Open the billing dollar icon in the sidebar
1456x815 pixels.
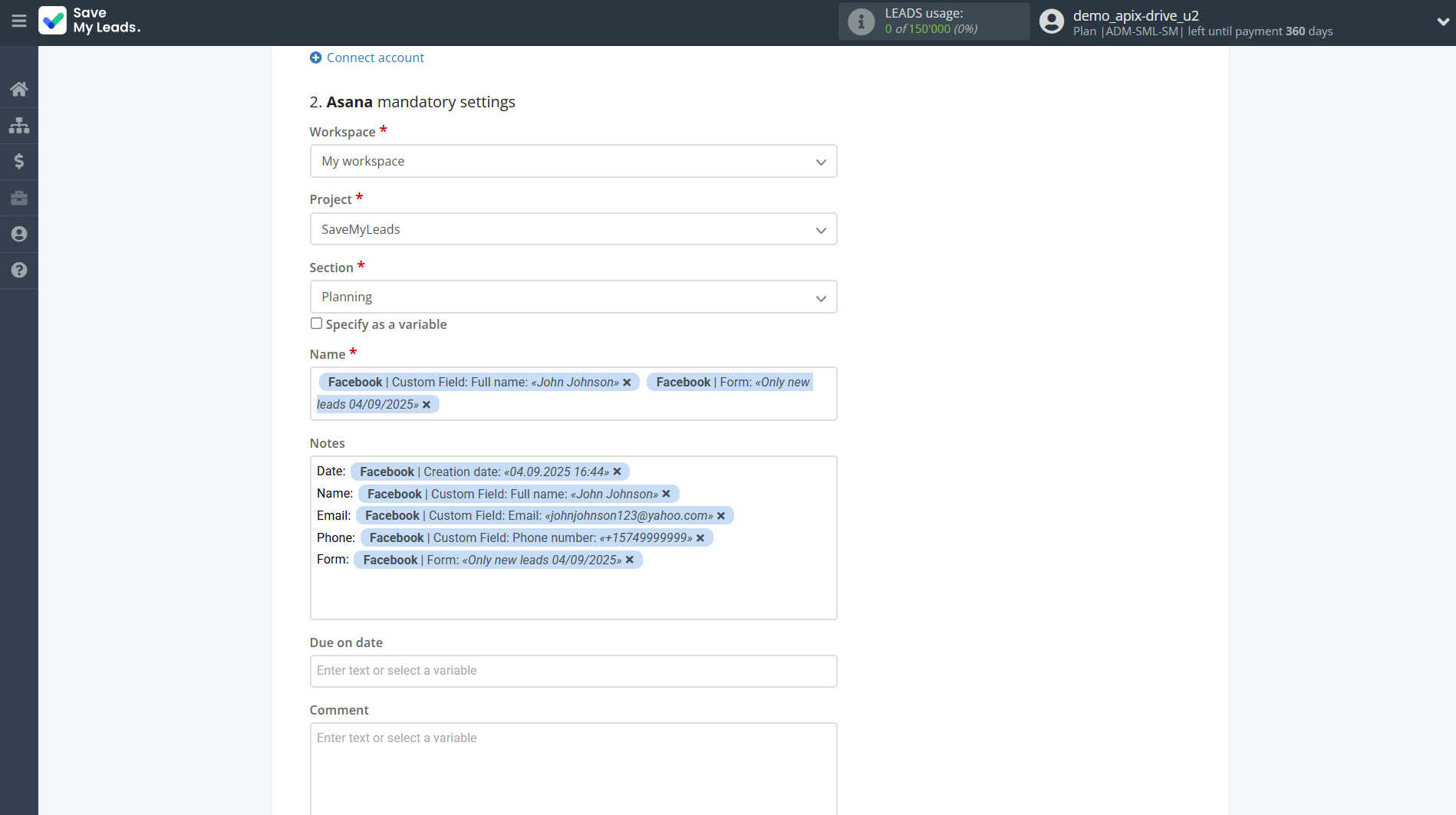coord(19,161)
